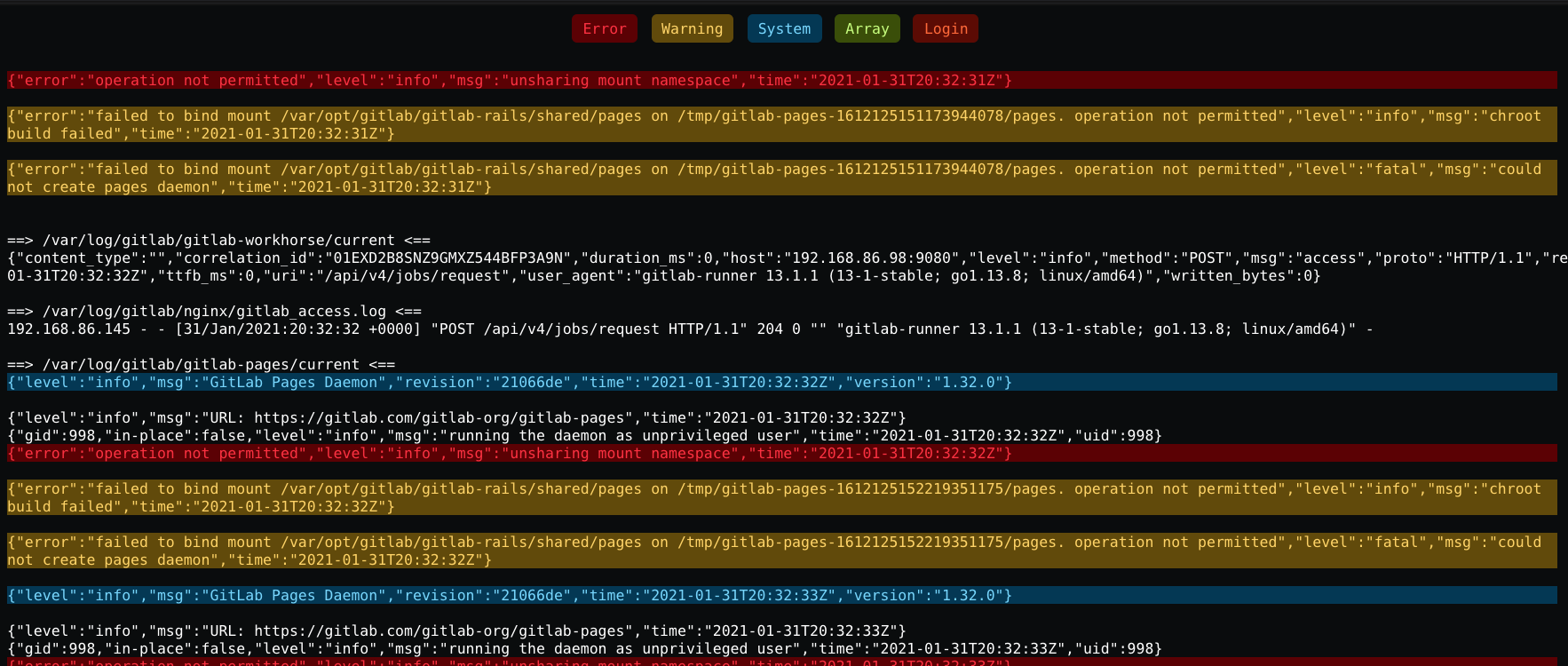This screenshot has height=666, width=1568.
Task: Select 'could not create pages daemon' entry at 20:32:32Z
Action: 782,551
